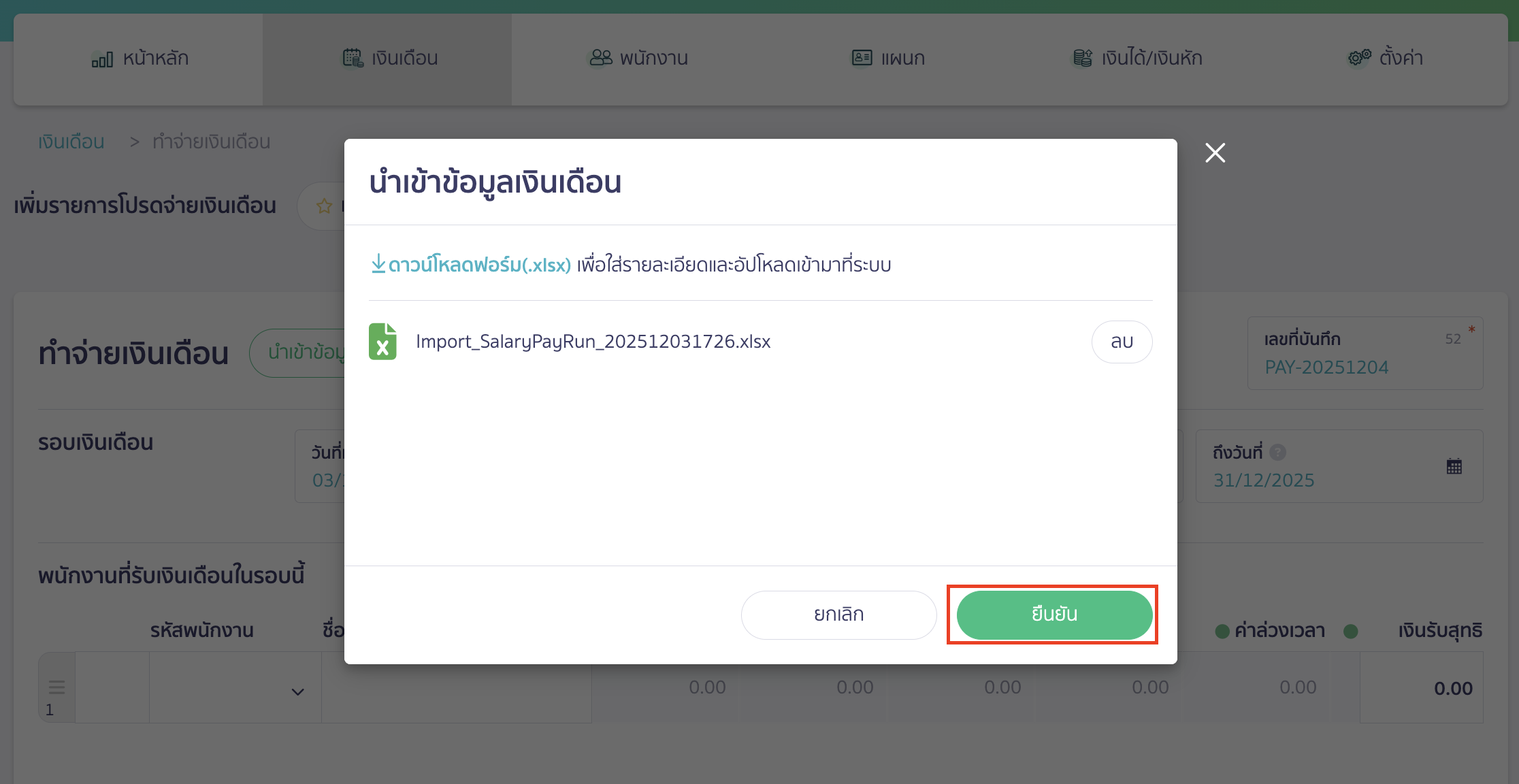1519x784 pixels.
Task: Click the drag handle on table row 1
Action: click(56, 687)
